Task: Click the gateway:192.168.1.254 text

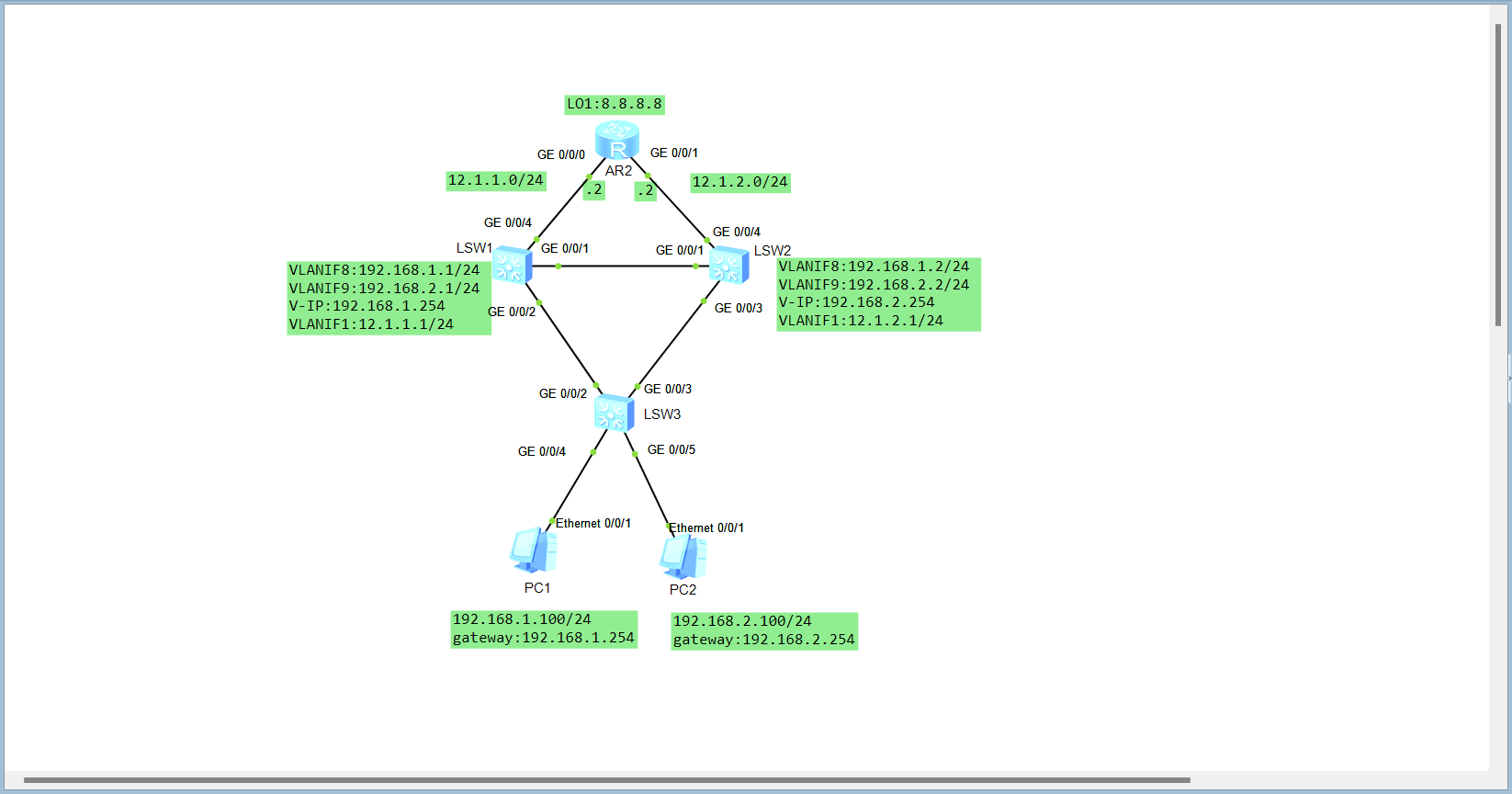Action: pyautogui.click(x=544, y=638)
